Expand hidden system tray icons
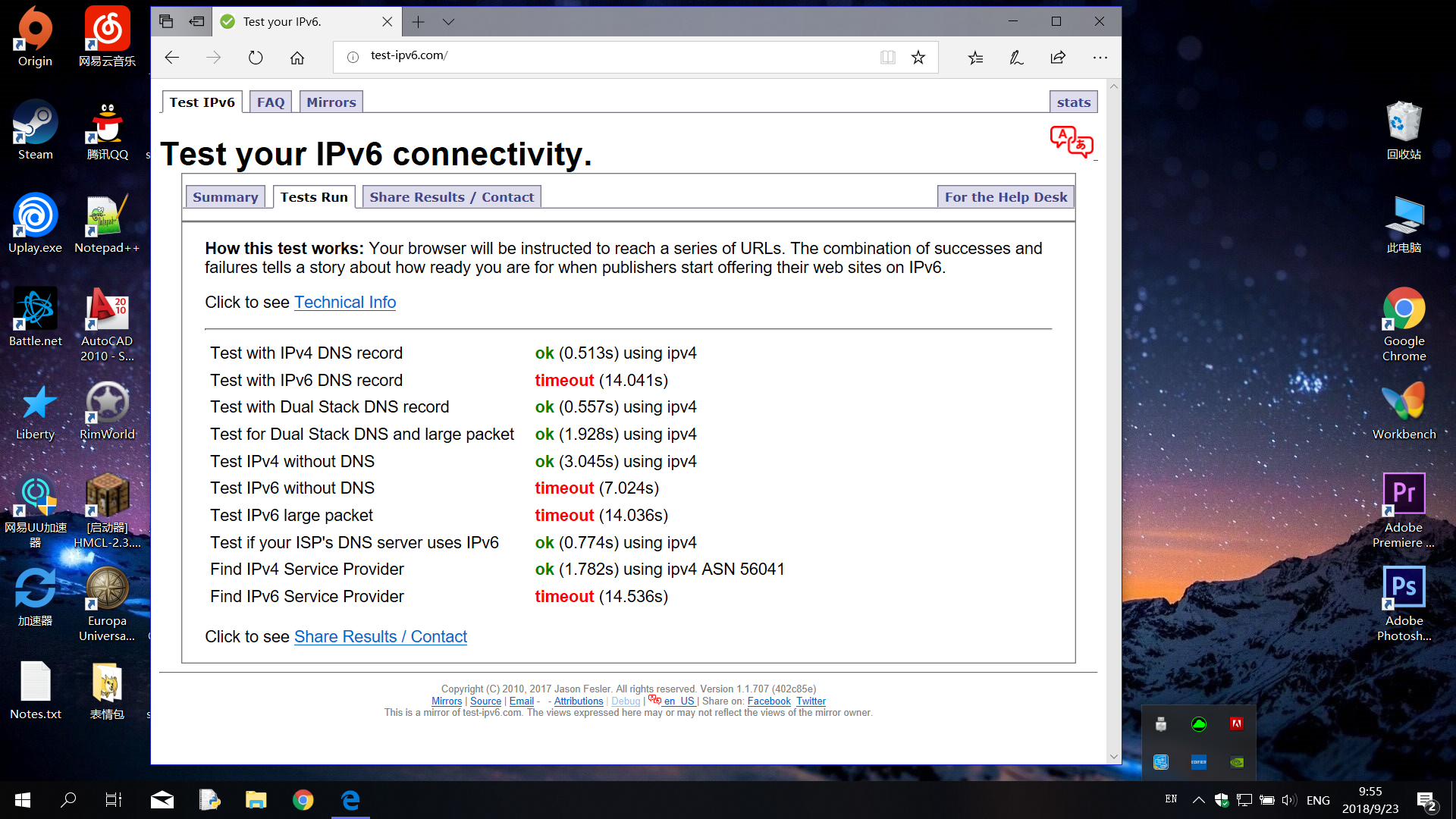This screenshot has height=819, width=1456. click(x=1198, y=799)
